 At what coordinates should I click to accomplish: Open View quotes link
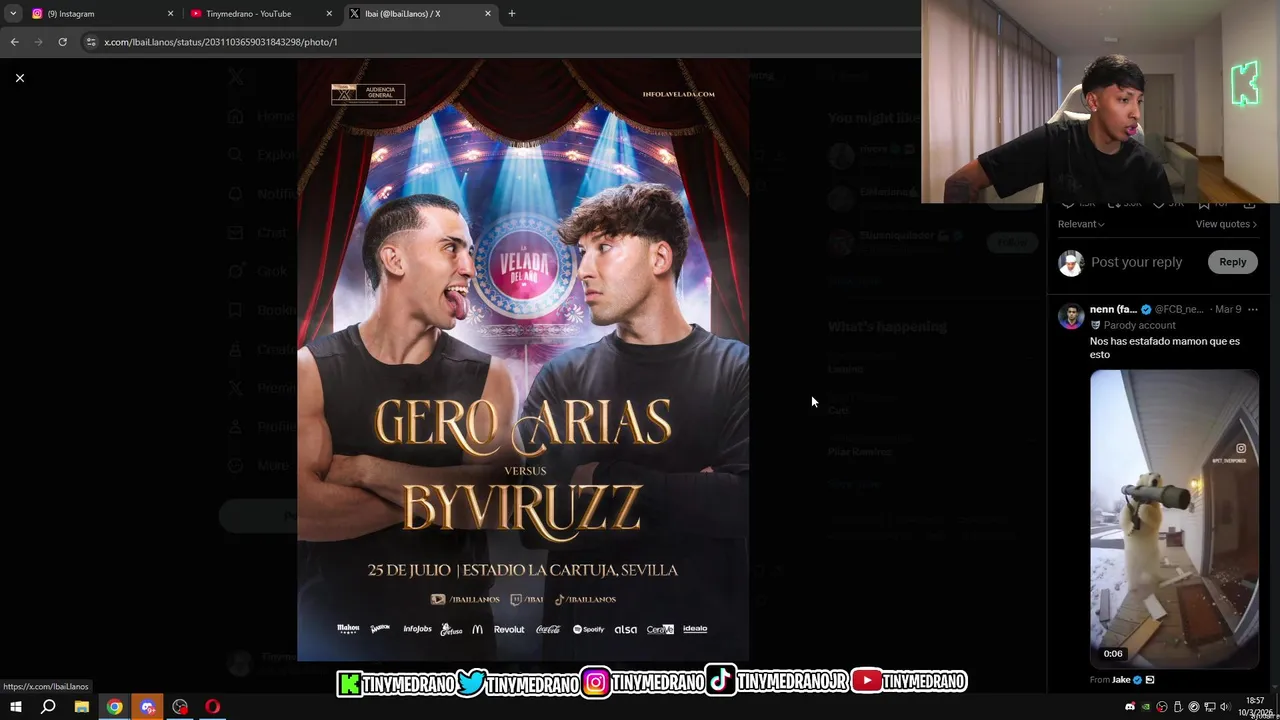coord(1226,224)
